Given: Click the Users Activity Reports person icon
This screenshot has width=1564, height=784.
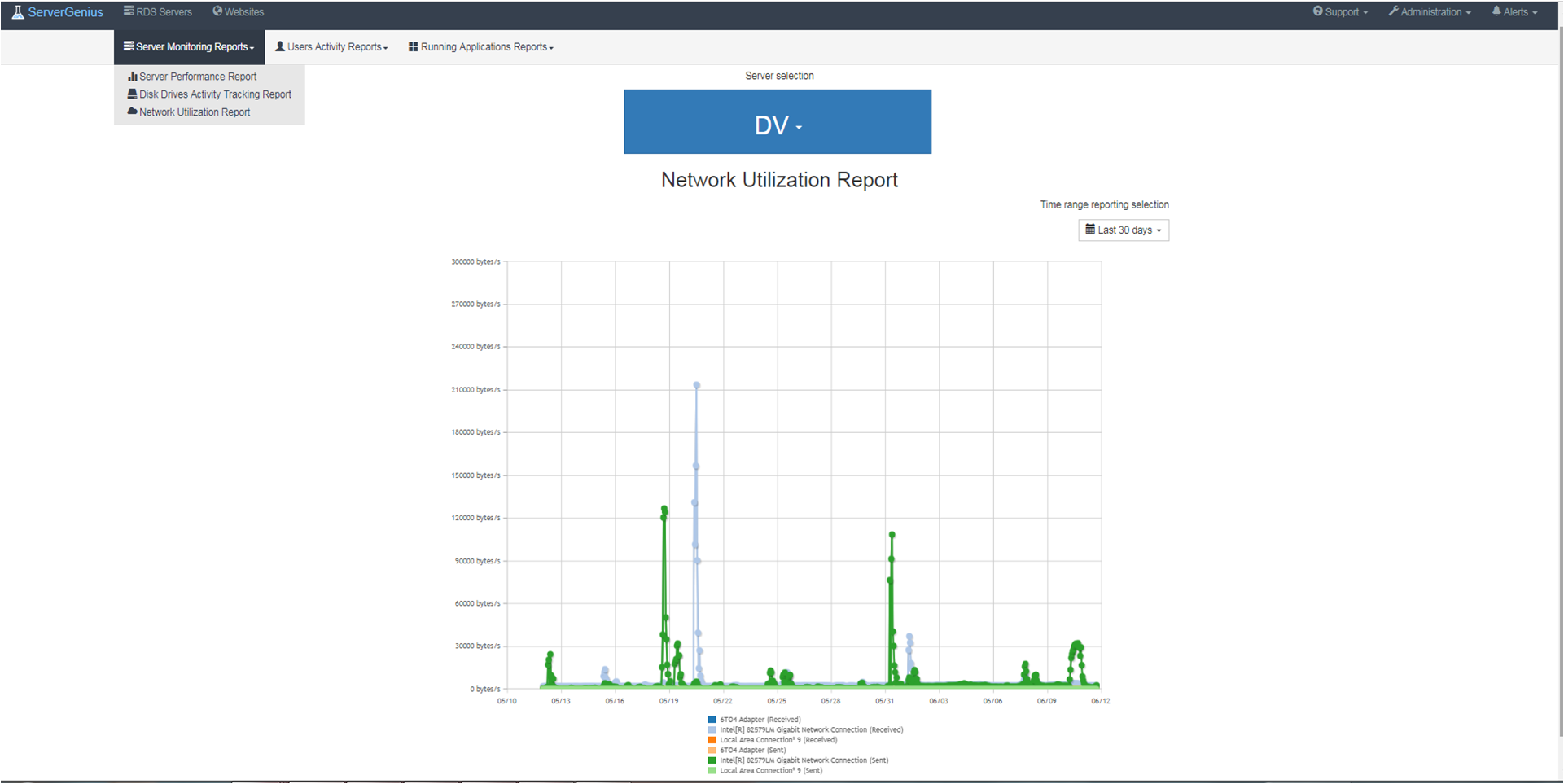Looking at the screenshot, I should (280, 46).
